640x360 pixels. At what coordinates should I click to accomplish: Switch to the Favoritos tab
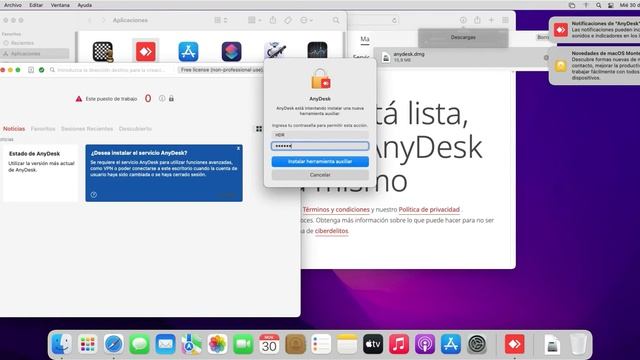[x=43, y=129]
